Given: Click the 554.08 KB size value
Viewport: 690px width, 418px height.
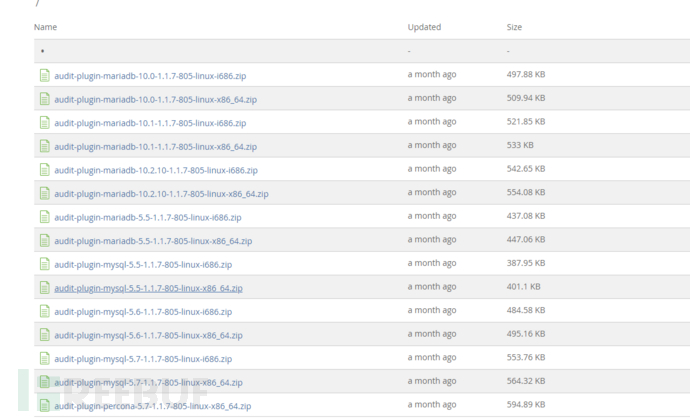Looking at the screenshot, I should click(526, 192).
